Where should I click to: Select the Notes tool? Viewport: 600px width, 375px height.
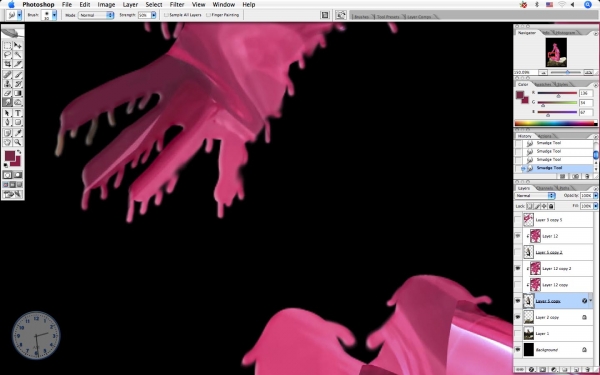(7, 133)
